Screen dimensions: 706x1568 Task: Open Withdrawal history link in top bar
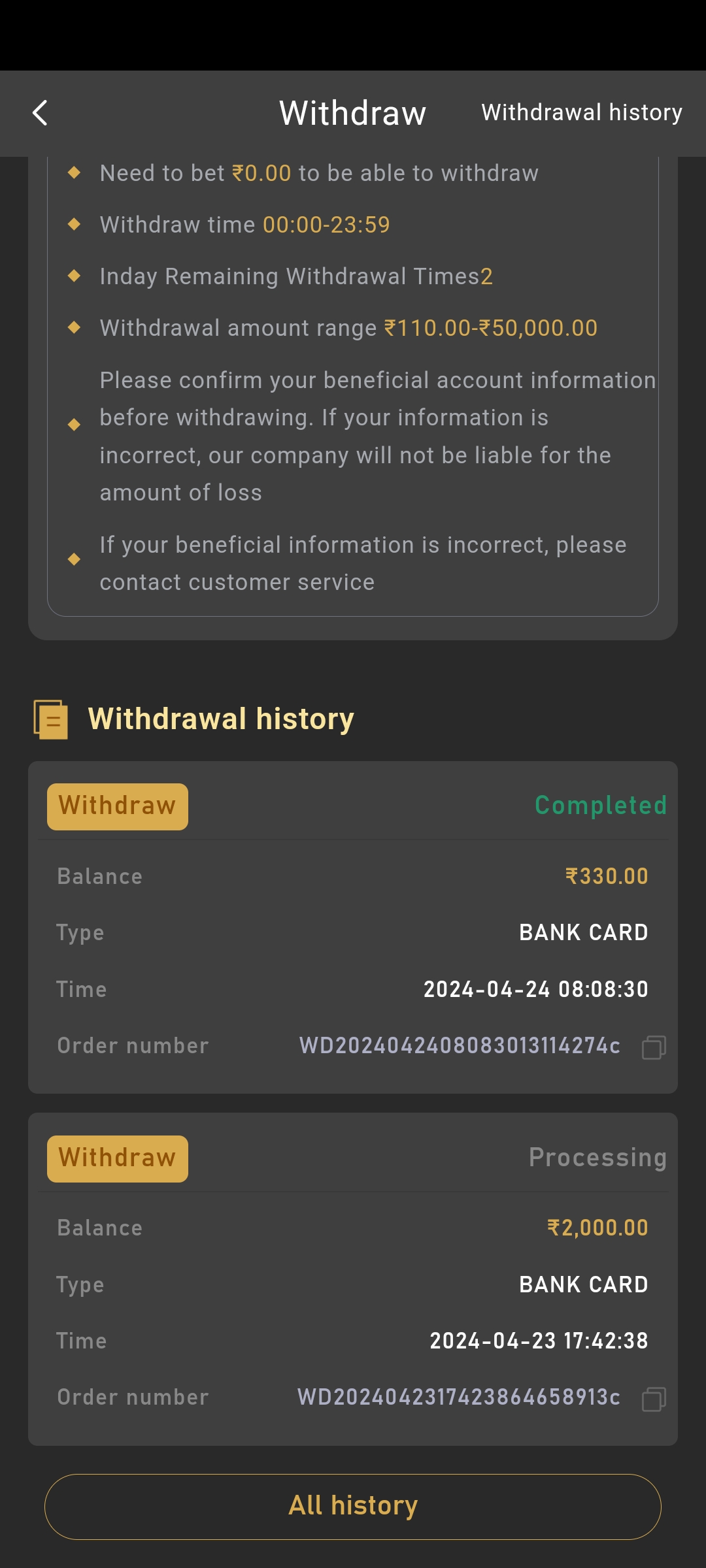(x=582, y=112)
